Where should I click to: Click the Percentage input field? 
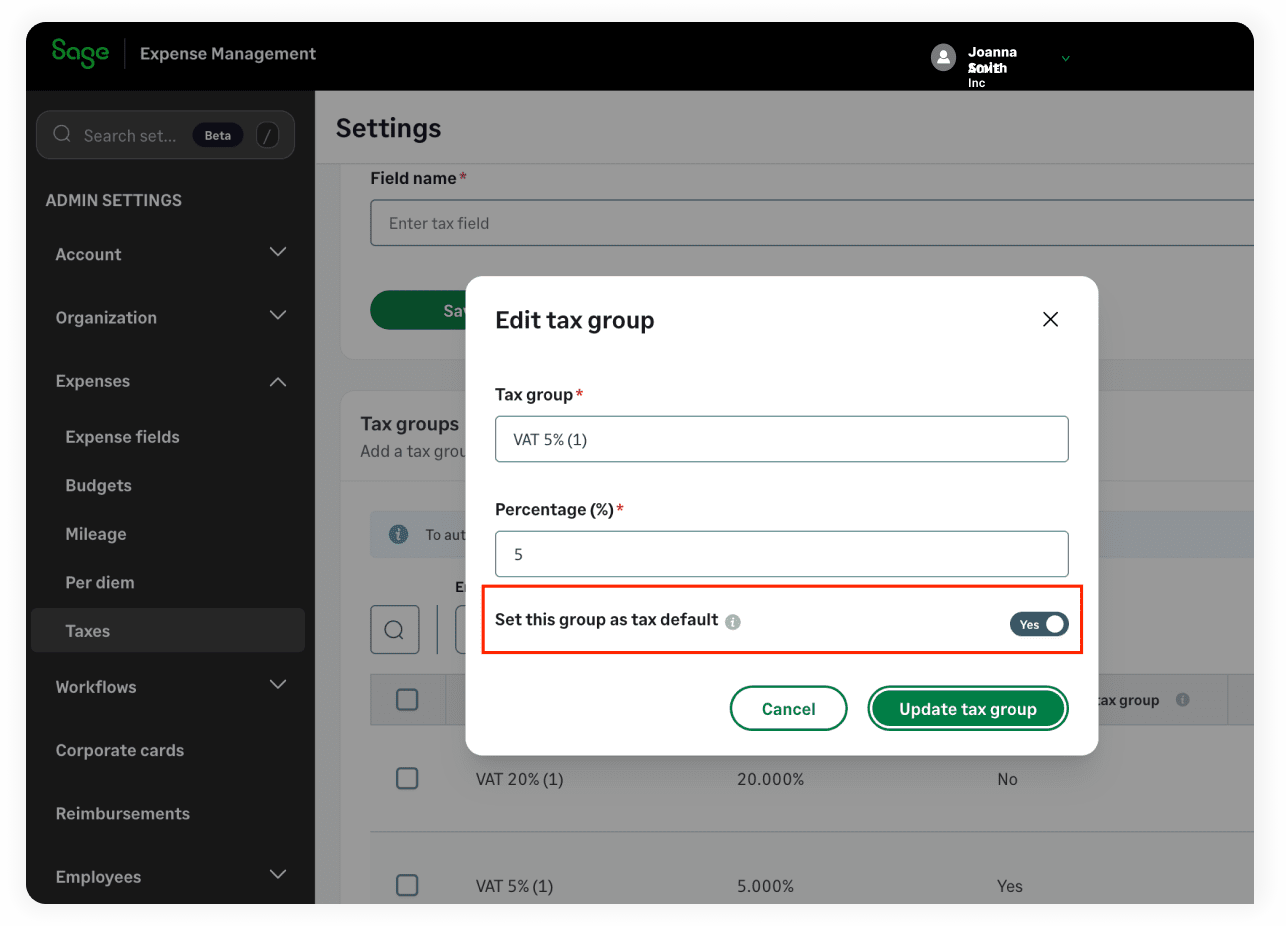782,554
